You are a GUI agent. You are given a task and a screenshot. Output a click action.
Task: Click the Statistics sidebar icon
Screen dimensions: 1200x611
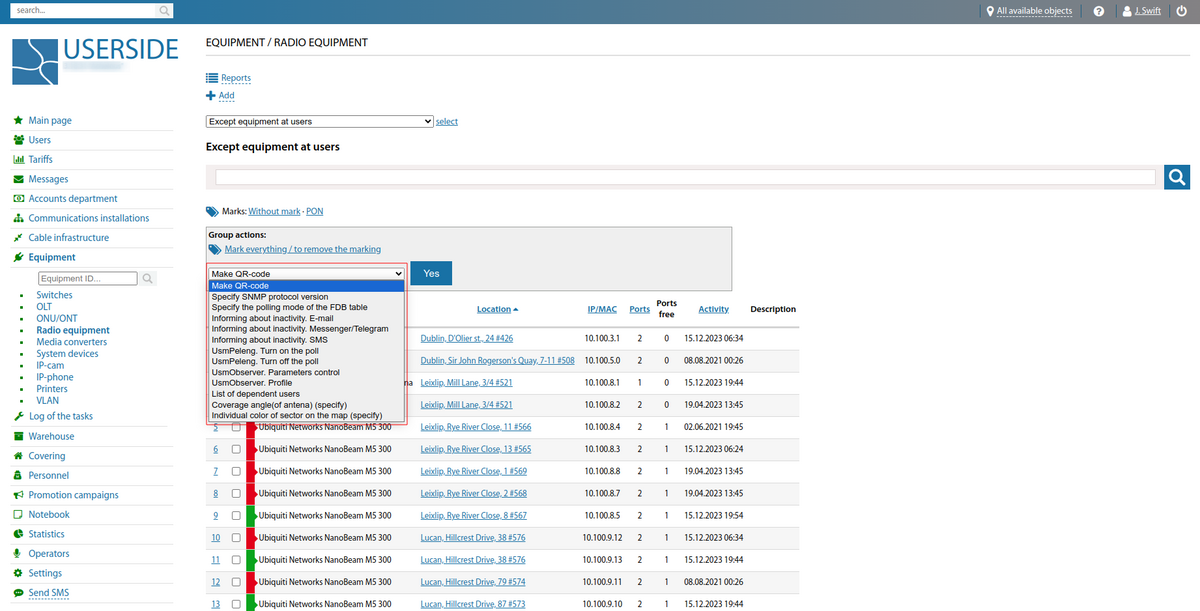(x=19, y=534)
